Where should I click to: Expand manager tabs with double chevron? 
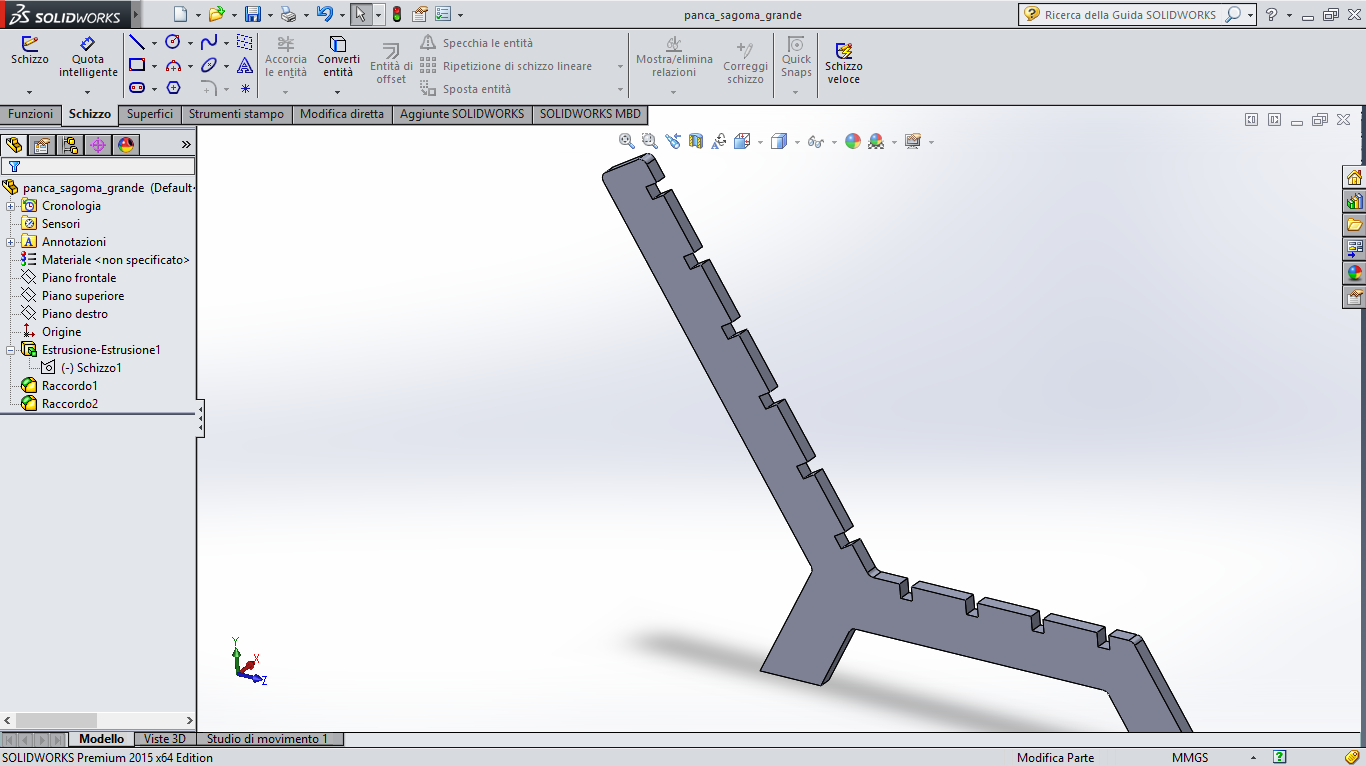pos(185,145)
